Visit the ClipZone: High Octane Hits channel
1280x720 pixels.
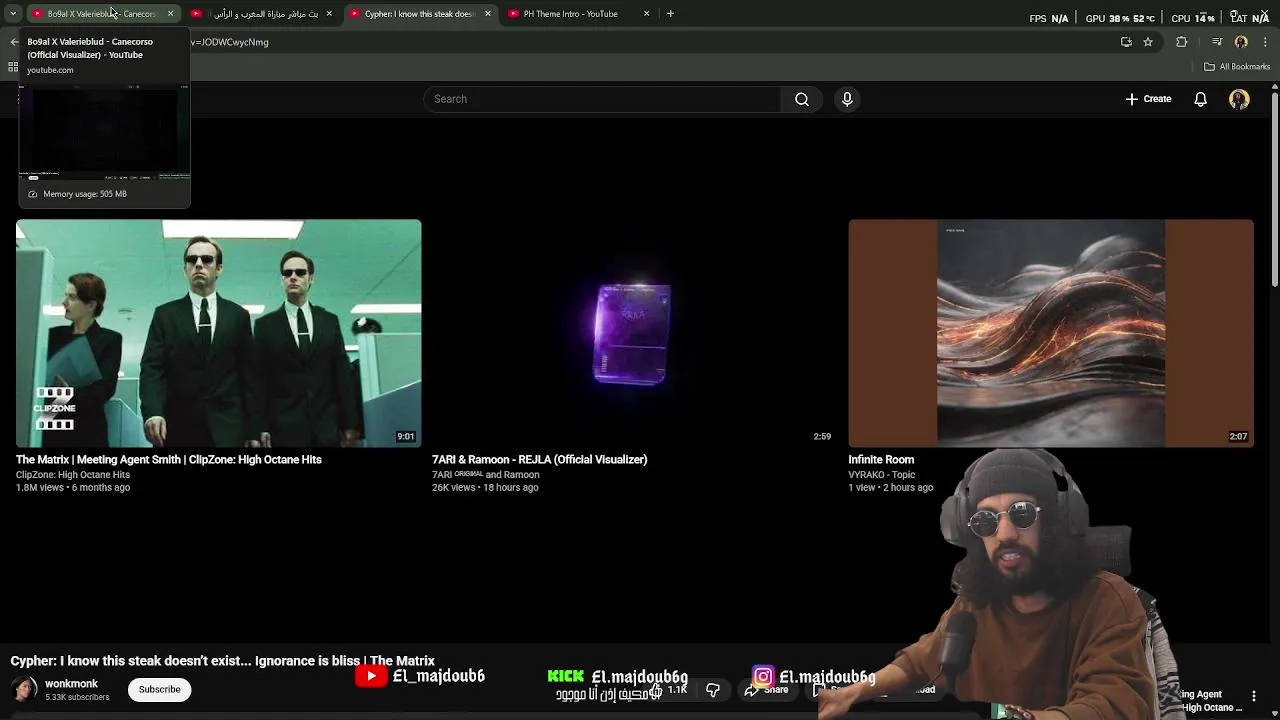point(73,475)
